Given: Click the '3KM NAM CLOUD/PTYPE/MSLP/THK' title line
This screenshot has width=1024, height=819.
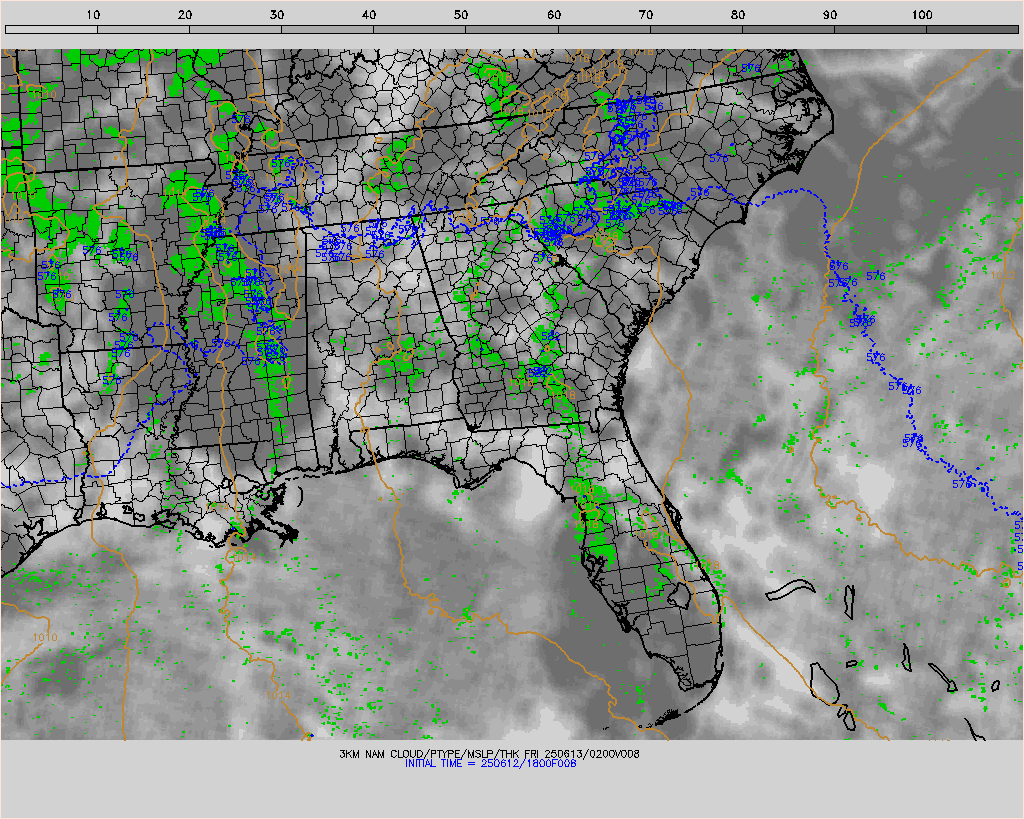Looking at the screenshot, I should 489,754.
